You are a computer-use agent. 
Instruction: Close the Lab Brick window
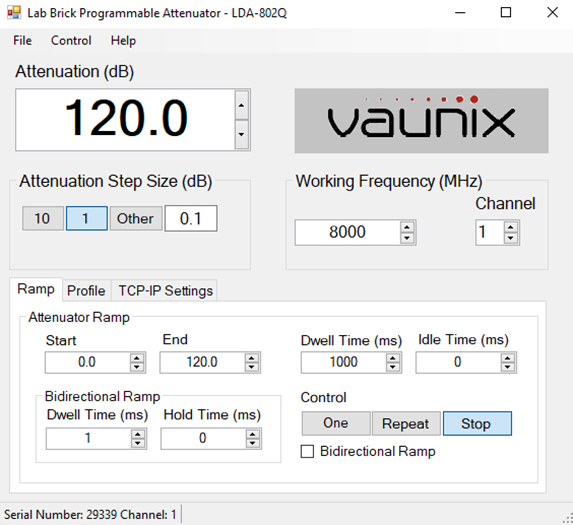click(x=552, y=13)
